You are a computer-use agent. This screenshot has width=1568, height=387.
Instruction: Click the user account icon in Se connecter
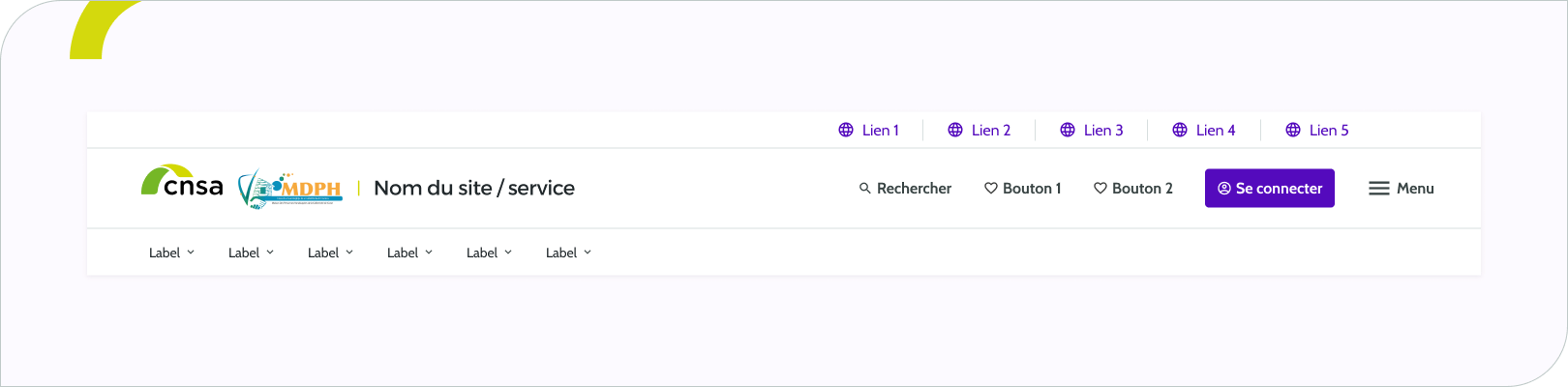pos(1224,189)
